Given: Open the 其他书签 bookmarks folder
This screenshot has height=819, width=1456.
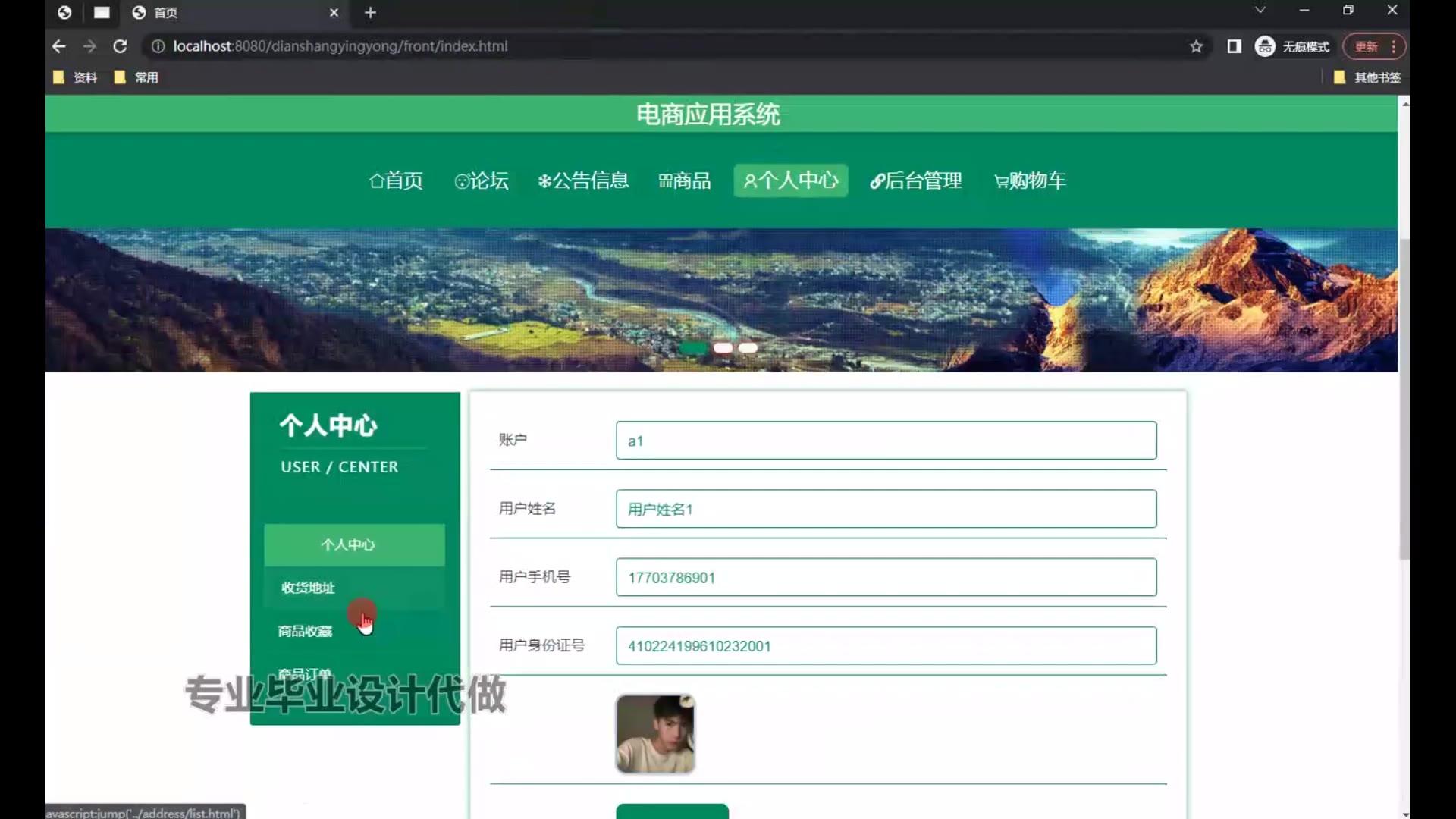Looking at the screenshot, I should (x=1367, y=77).
